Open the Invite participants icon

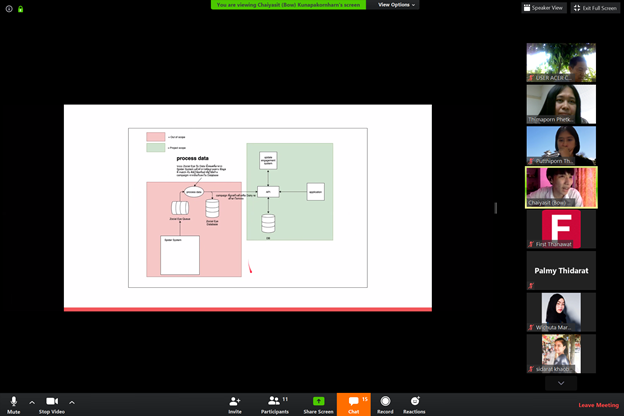coord(235,401)
